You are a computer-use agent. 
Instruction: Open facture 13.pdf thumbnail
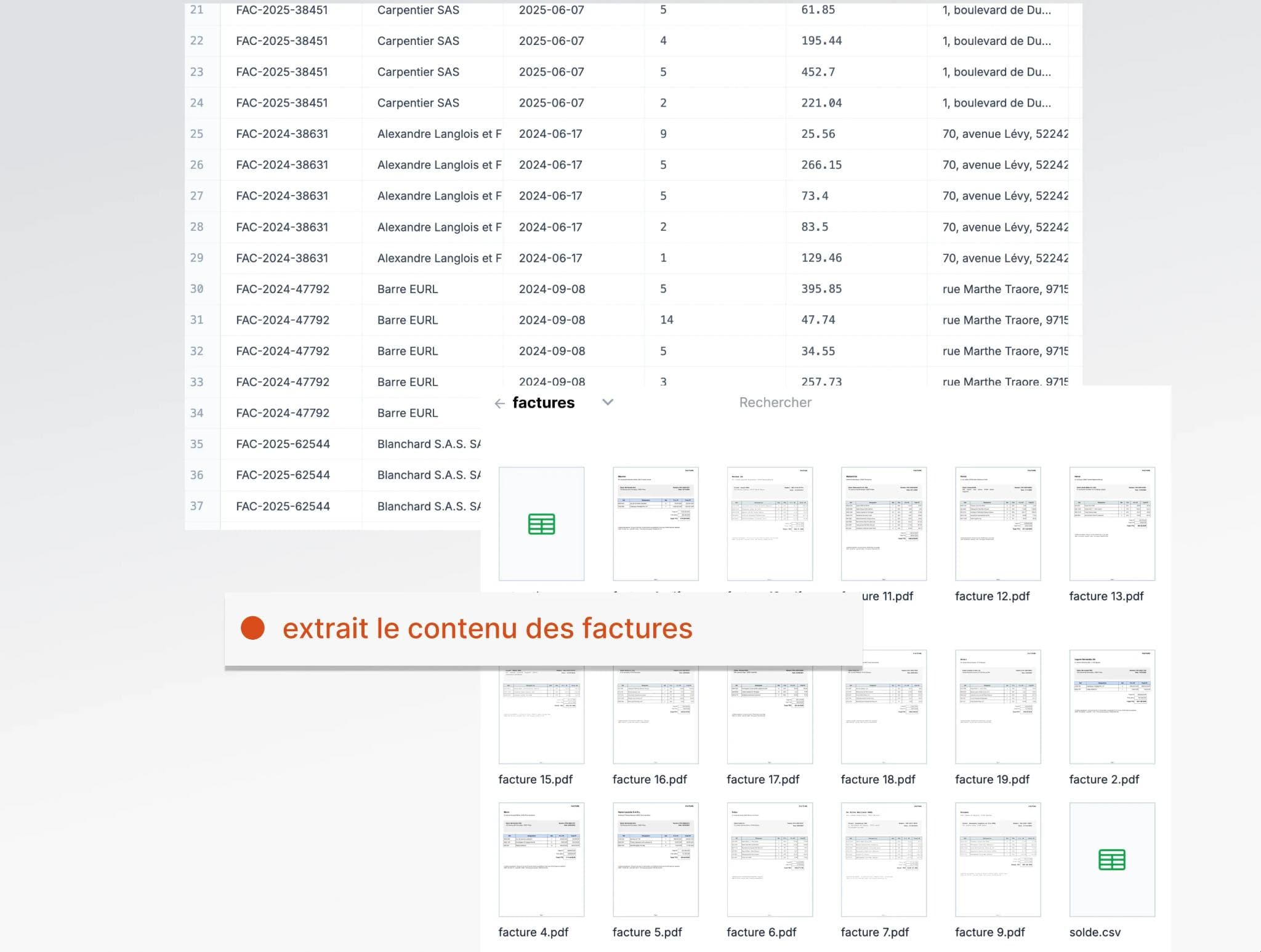(x=1112, y=523)
